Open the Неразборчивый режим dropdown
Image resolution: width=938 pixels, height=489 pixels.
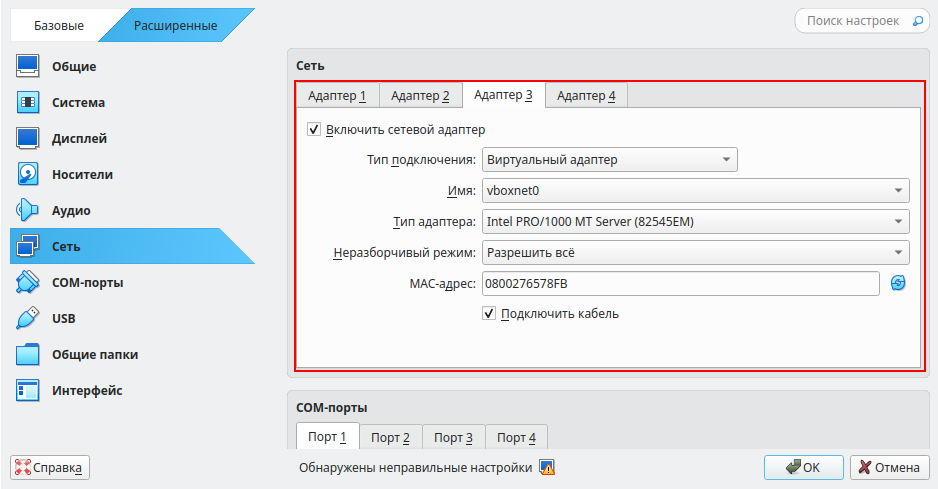tap(695, 253)
